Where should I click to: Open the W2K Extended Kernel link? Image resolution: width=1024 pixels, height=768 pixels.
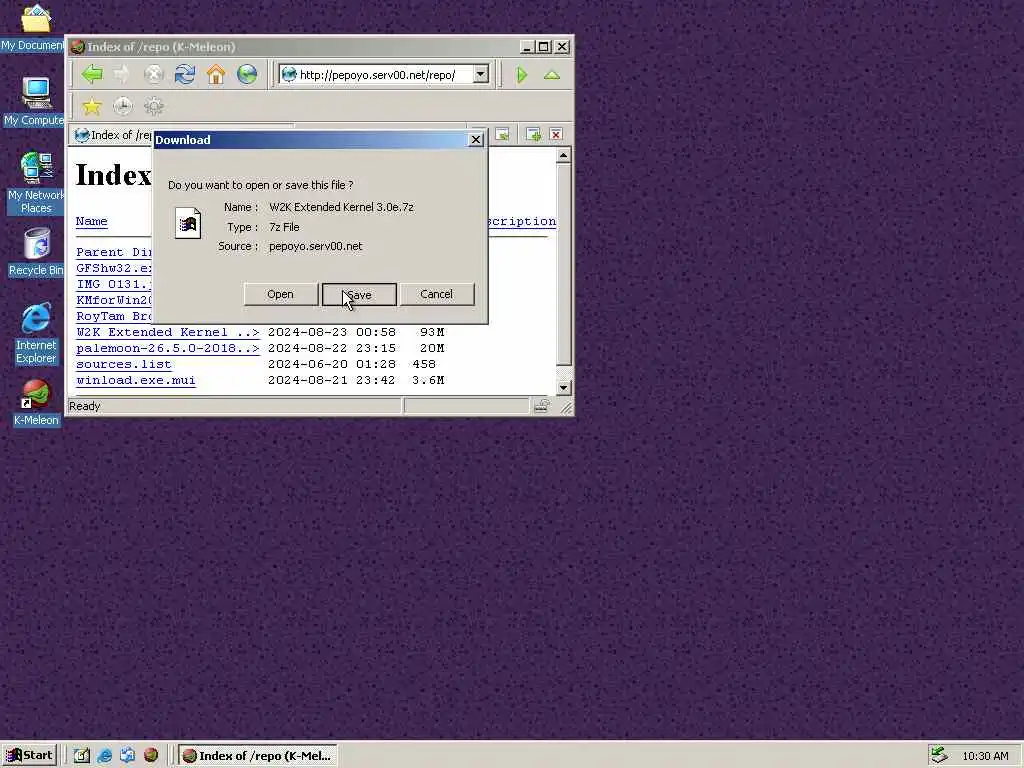[x=167, y=332]
